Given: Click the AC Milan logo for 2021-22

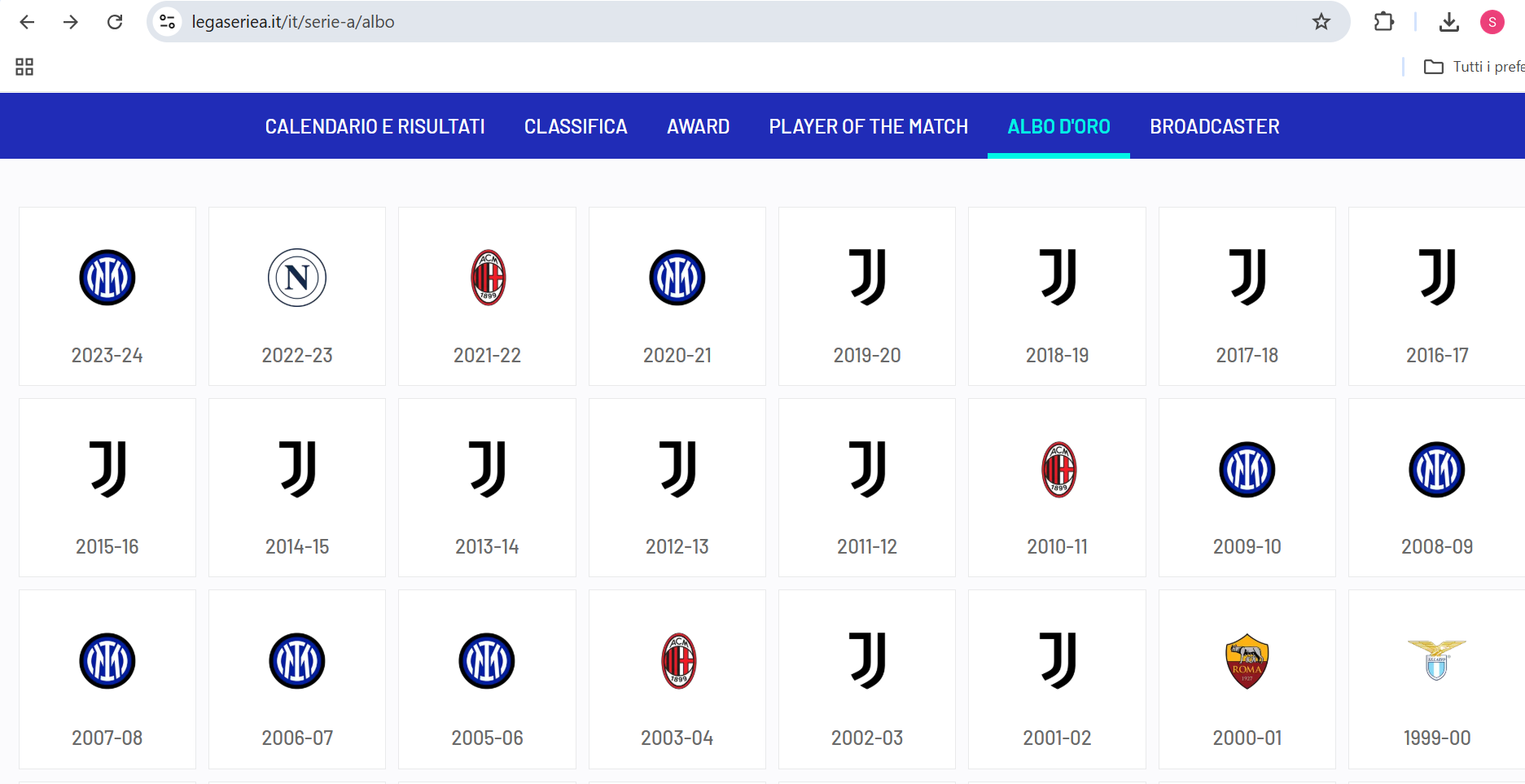Looking at the screenshot, I should click(488, 278).
